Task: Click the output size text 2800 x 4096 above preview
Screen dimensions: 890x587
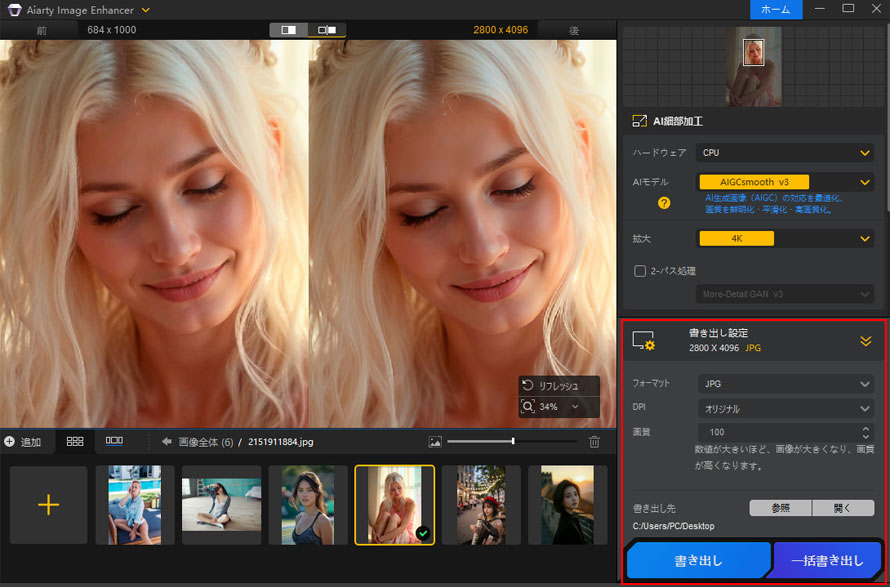Action: click(501, 30)
